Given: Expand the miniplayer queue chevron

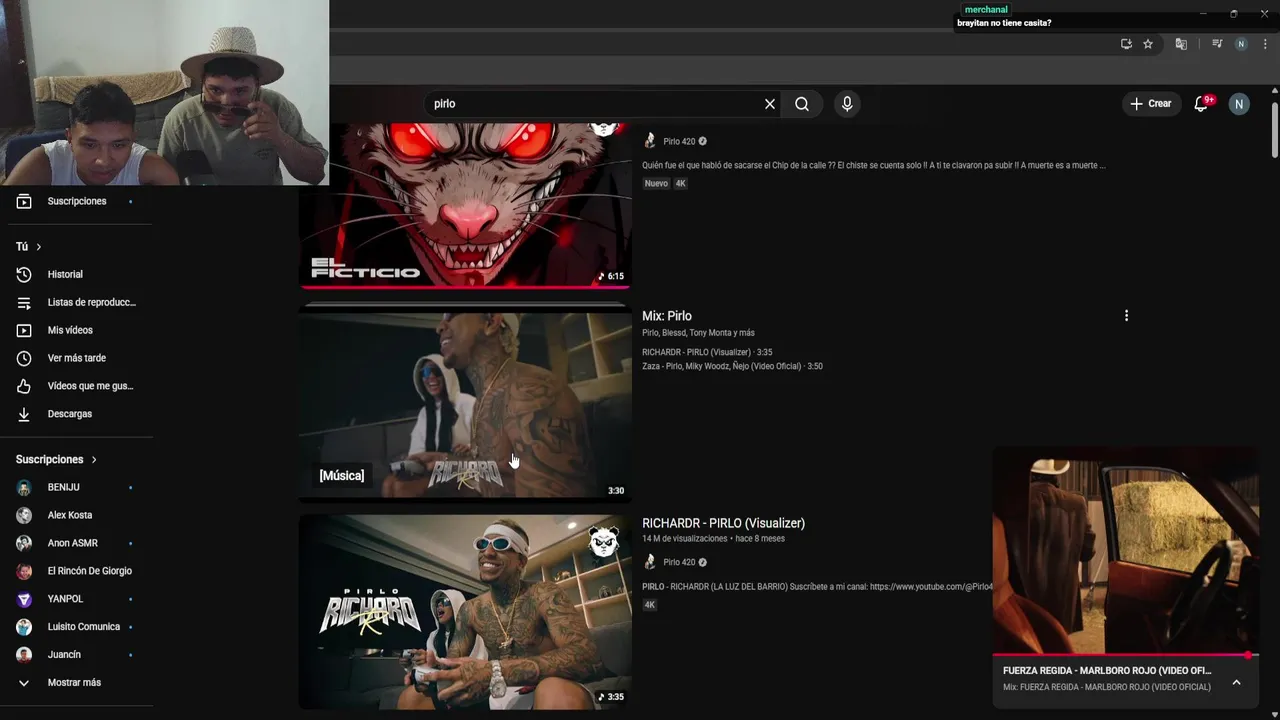Looking at the screenshot, I should 1236,682.
